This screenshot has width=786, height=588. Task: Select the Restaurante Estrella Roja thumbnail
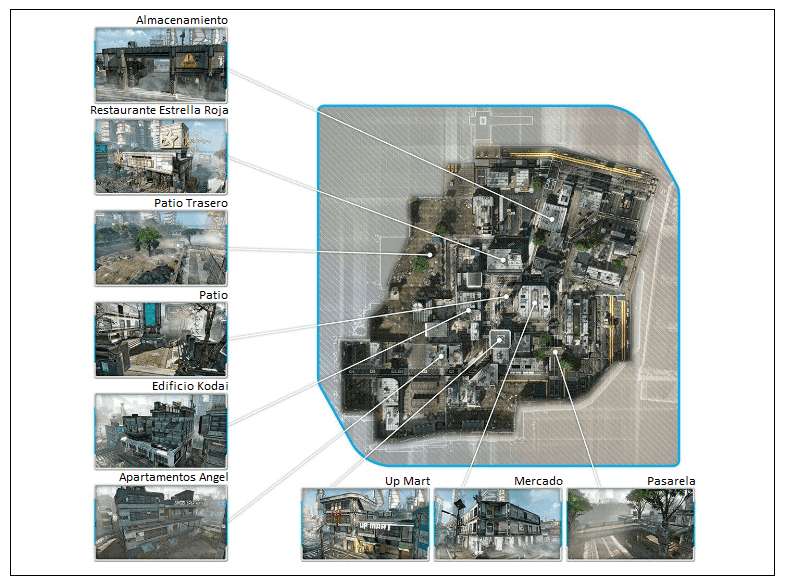[x=161, y=156]
